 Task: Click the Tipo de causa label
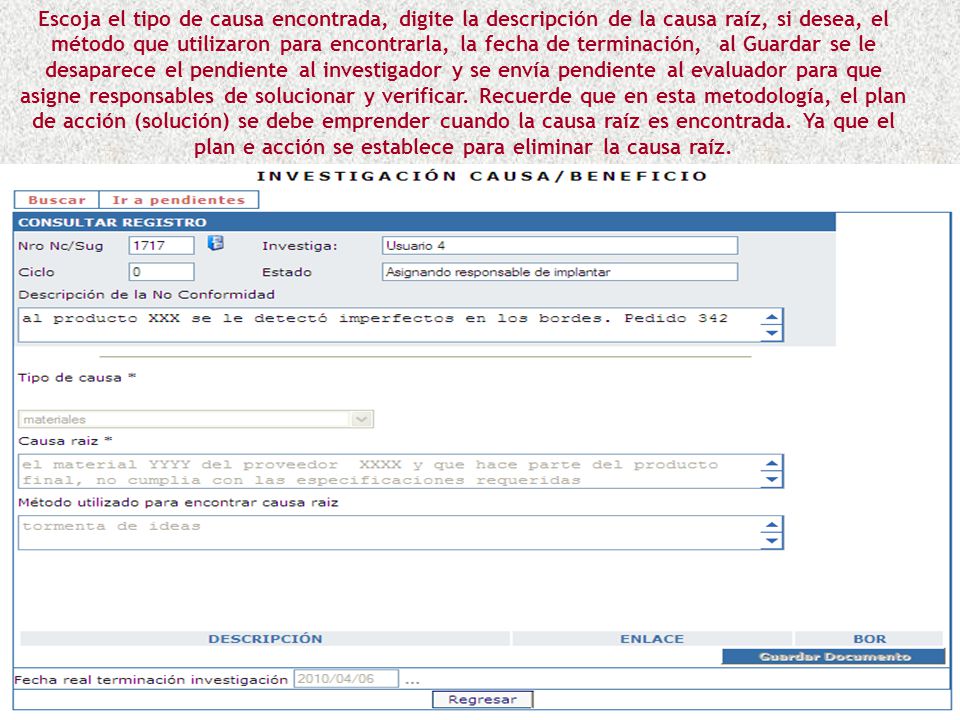pyautogui.click(x=77, y=378)
